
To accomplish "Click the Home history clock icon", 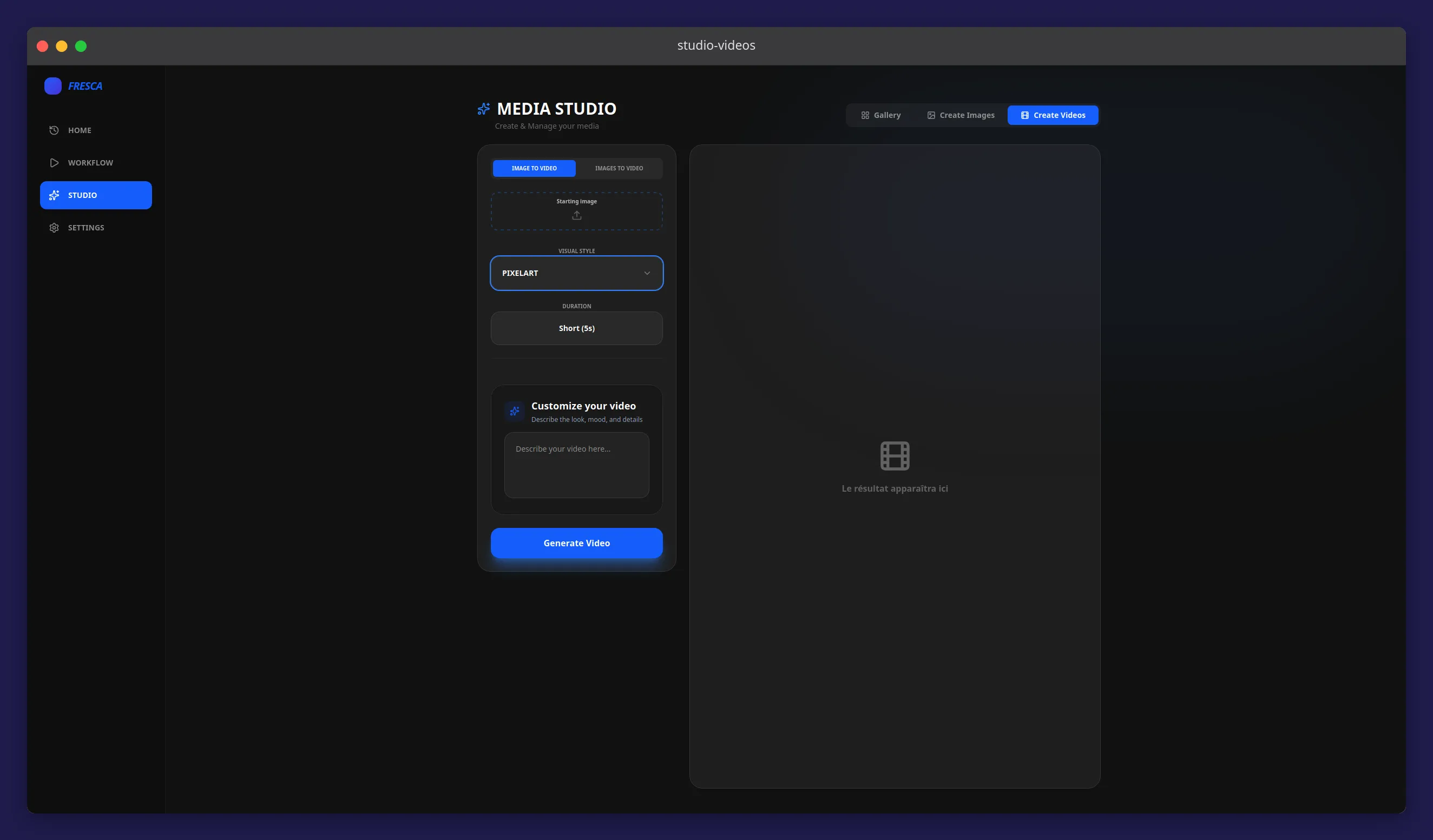I will click(54, 130).
